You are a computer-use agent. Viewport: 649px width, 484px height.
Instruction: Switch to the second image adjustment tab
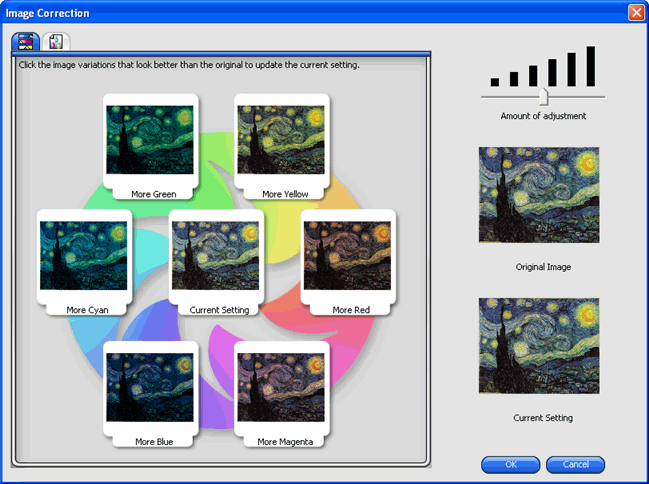[x=56, y=42]
